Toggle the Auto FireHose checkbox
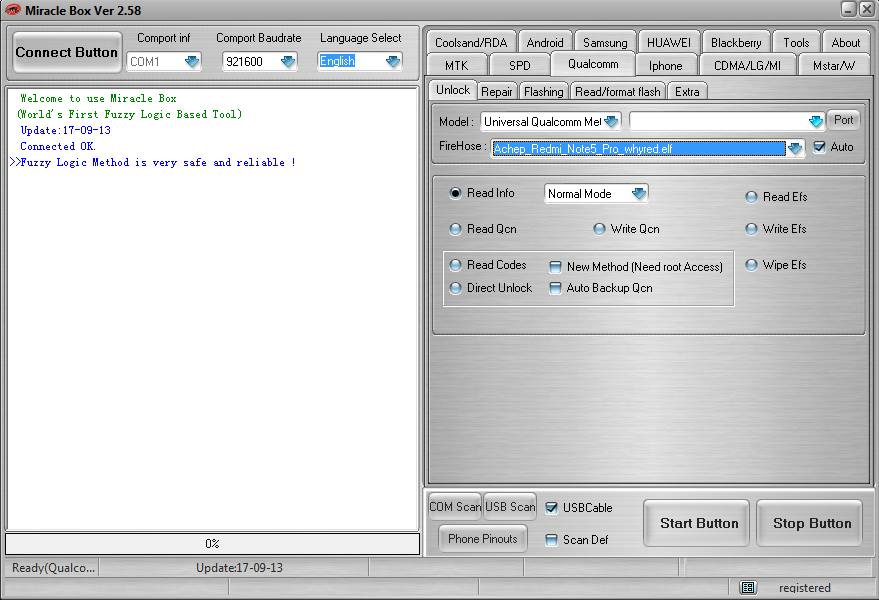 [x=820, y=147]
